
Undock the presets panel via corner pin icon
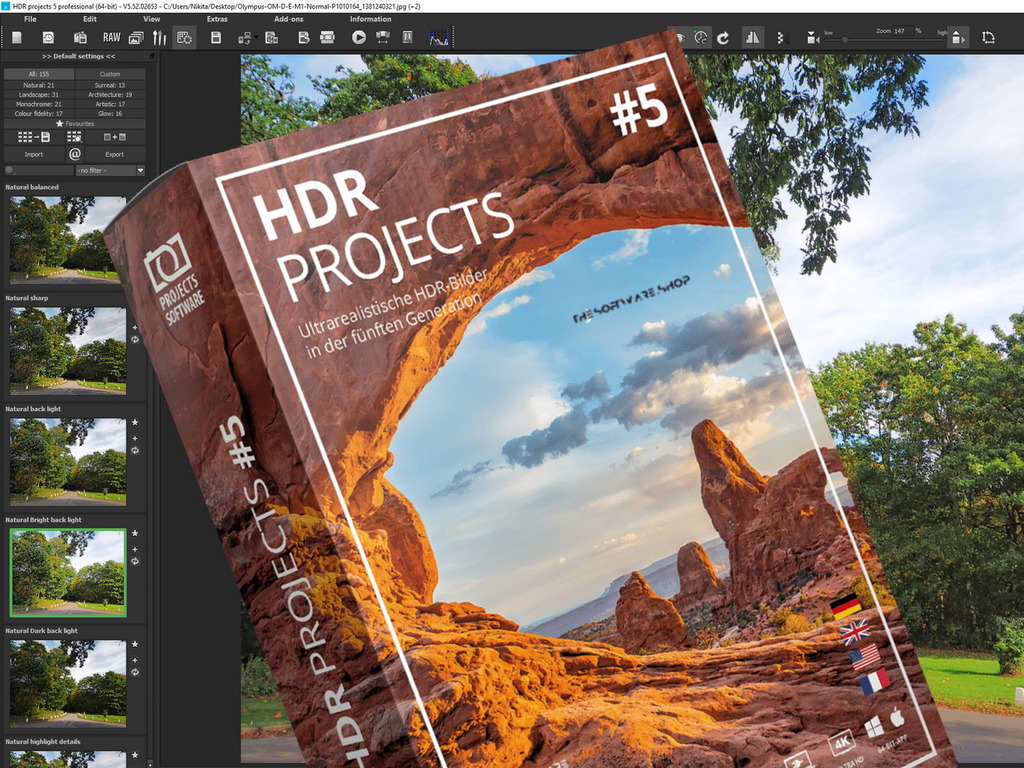tap(152, 56)
